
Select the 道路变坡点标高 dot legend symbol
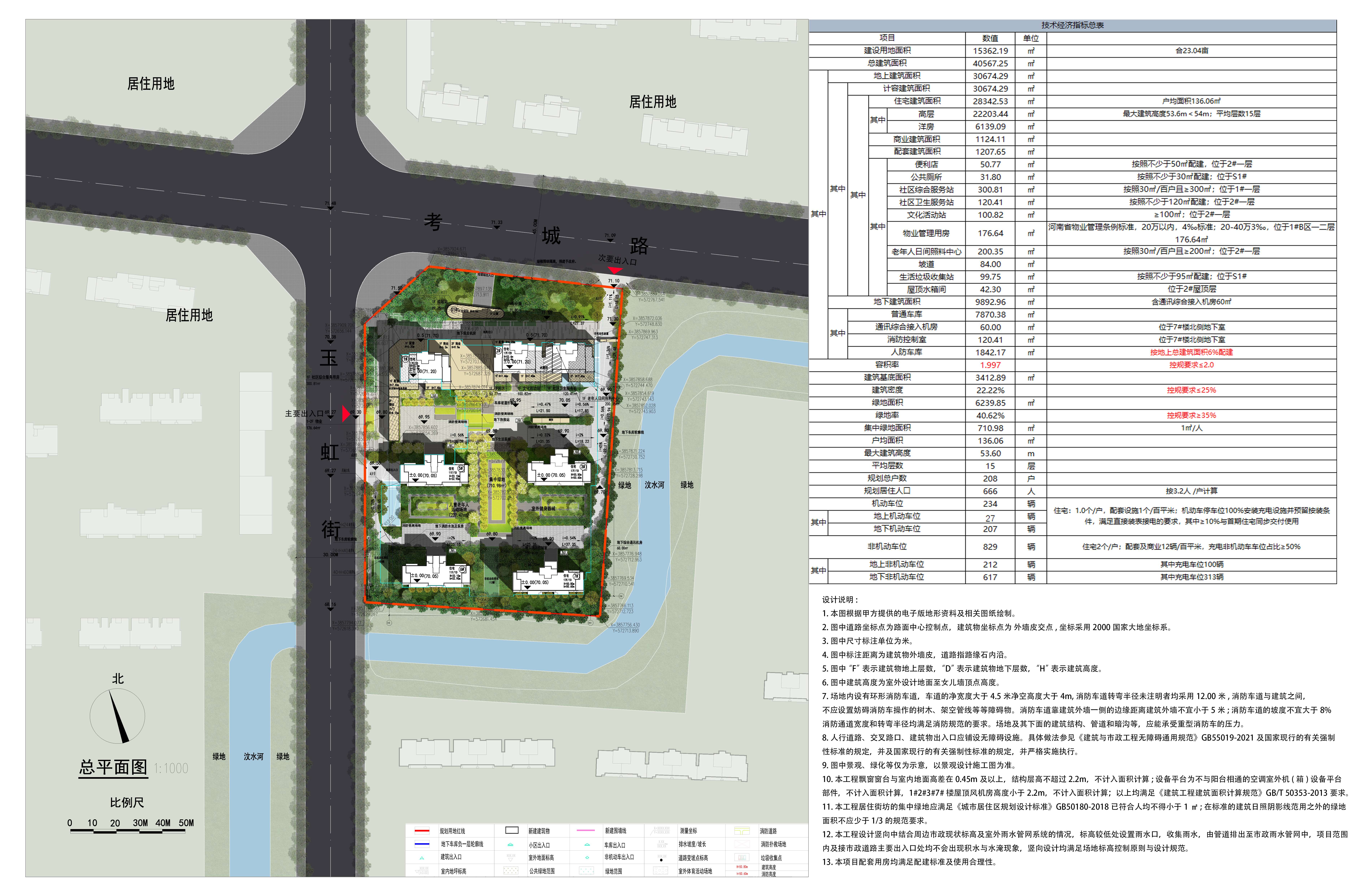click(661, 860)
